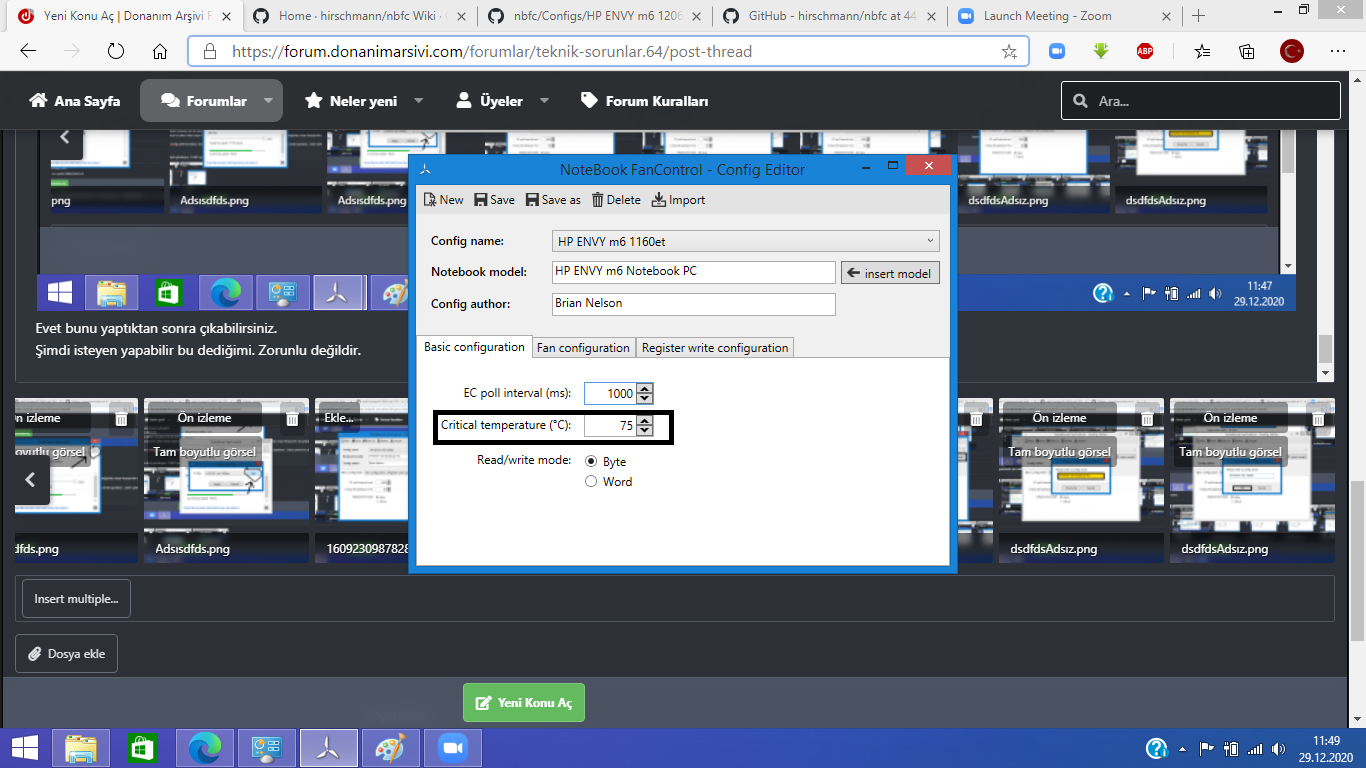
Task: Open Forum Kuralları in forum navigation
Action: (x=644, y=101)
